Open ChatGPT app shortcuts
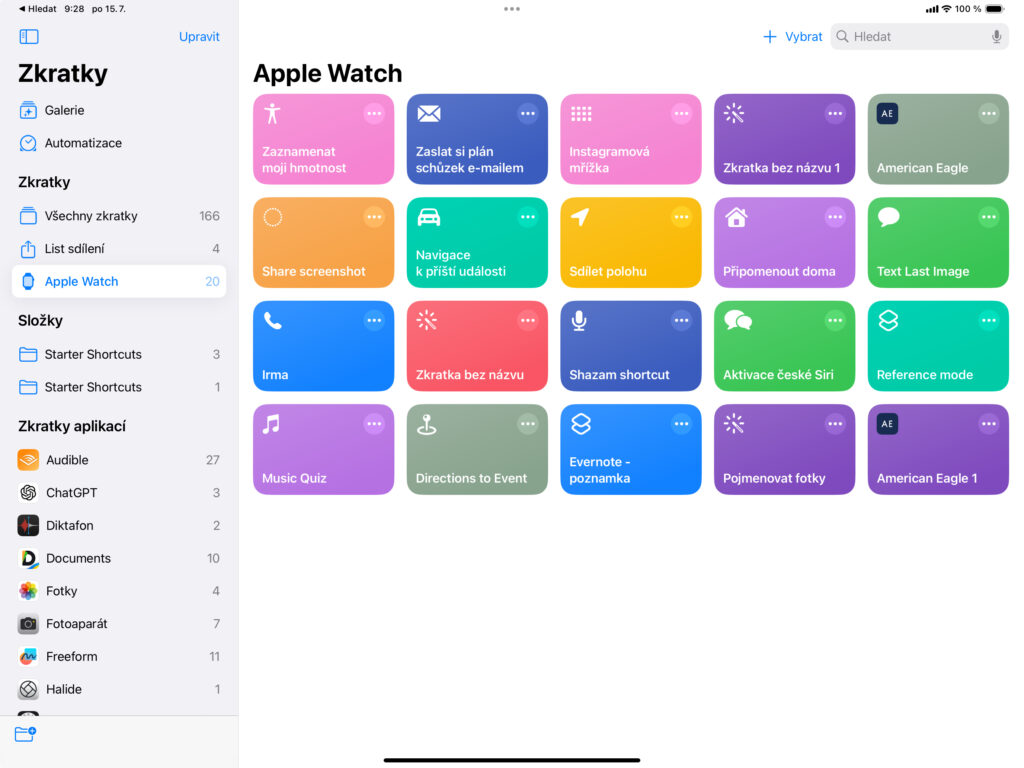 pos(70,493)
